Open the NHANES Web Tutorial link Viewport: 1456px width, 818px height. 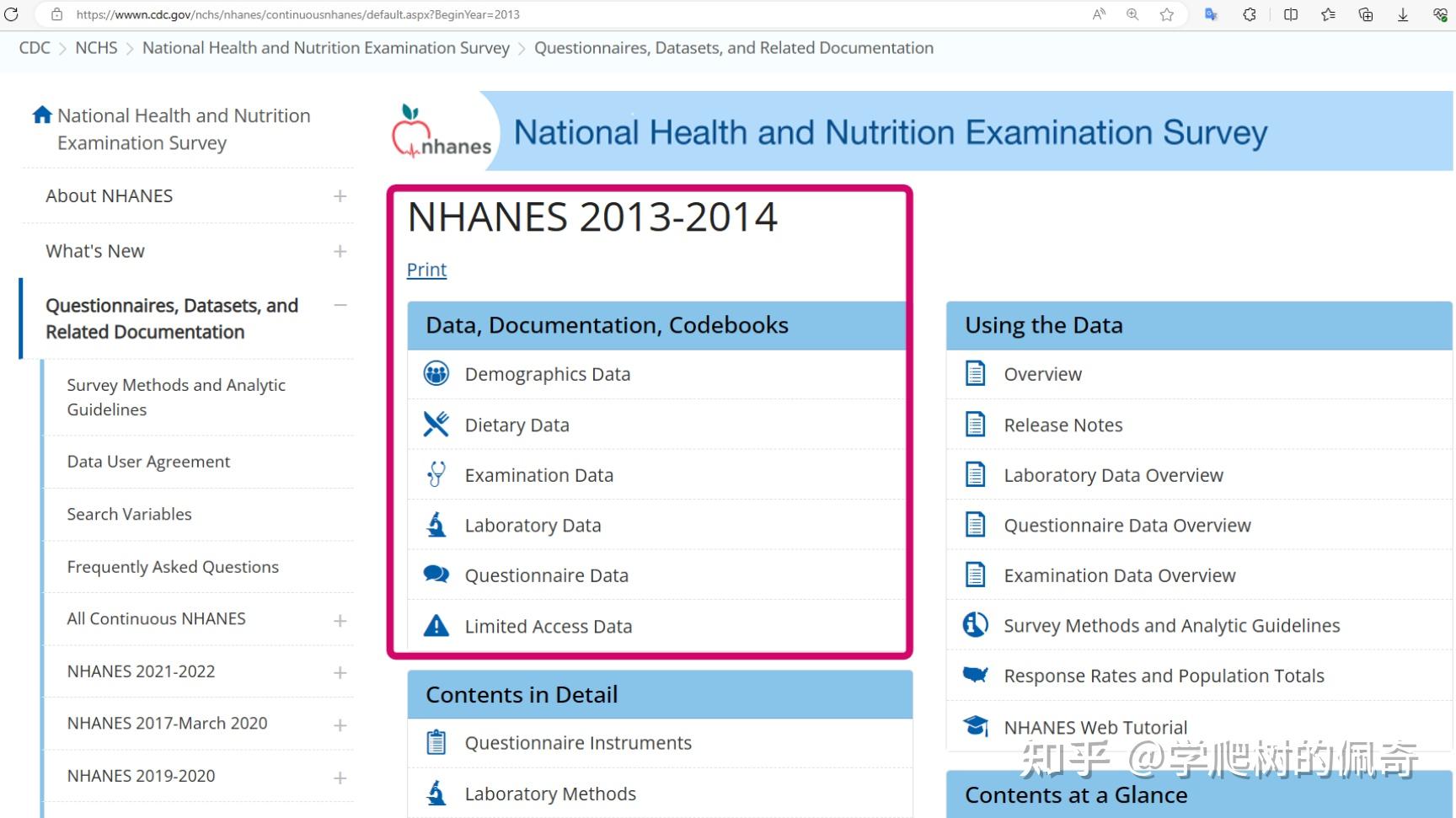(1095, 728)
